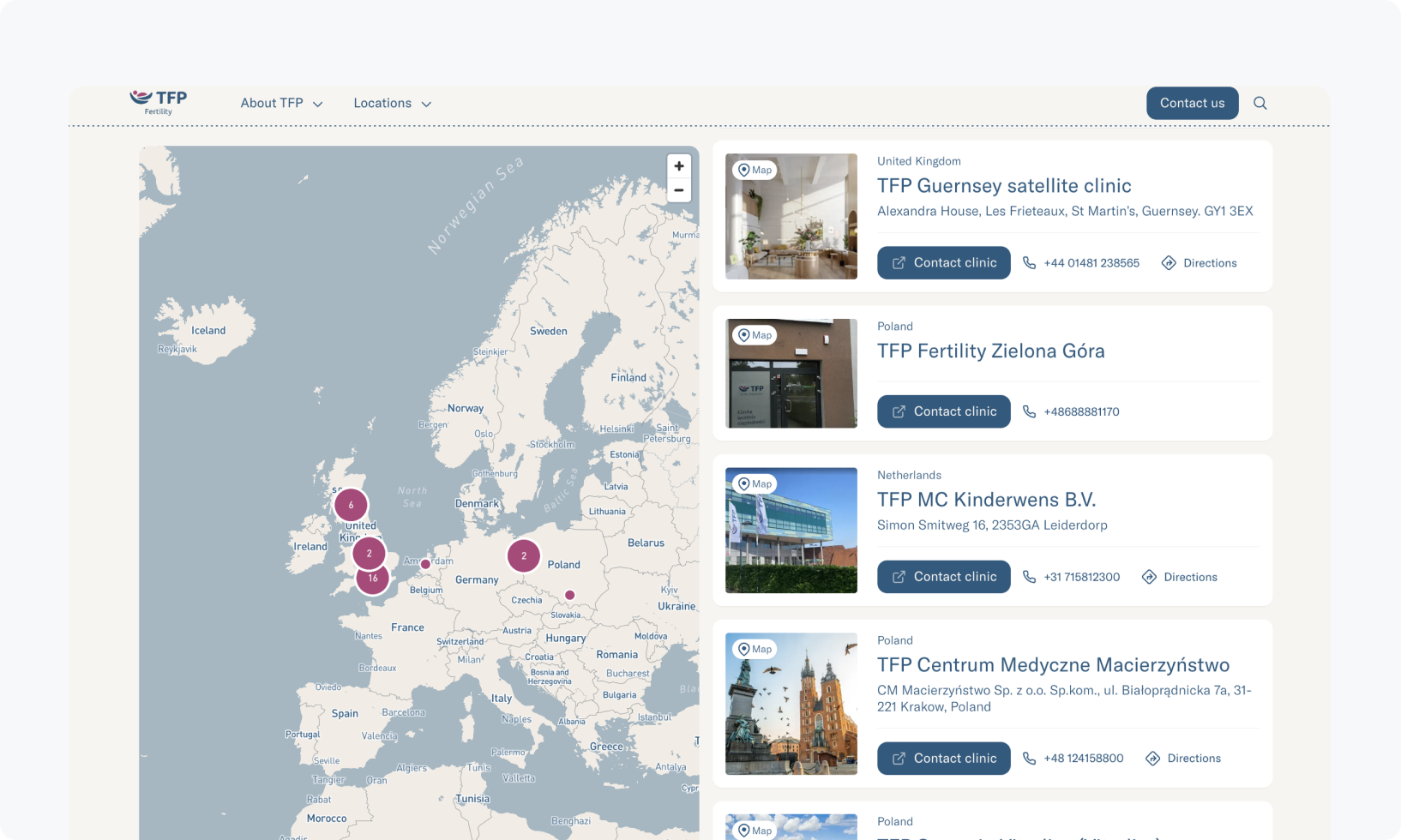Click the Simon Smitweg 16 address text
This screenshot has width=1401, height=840.
(992, 525)
